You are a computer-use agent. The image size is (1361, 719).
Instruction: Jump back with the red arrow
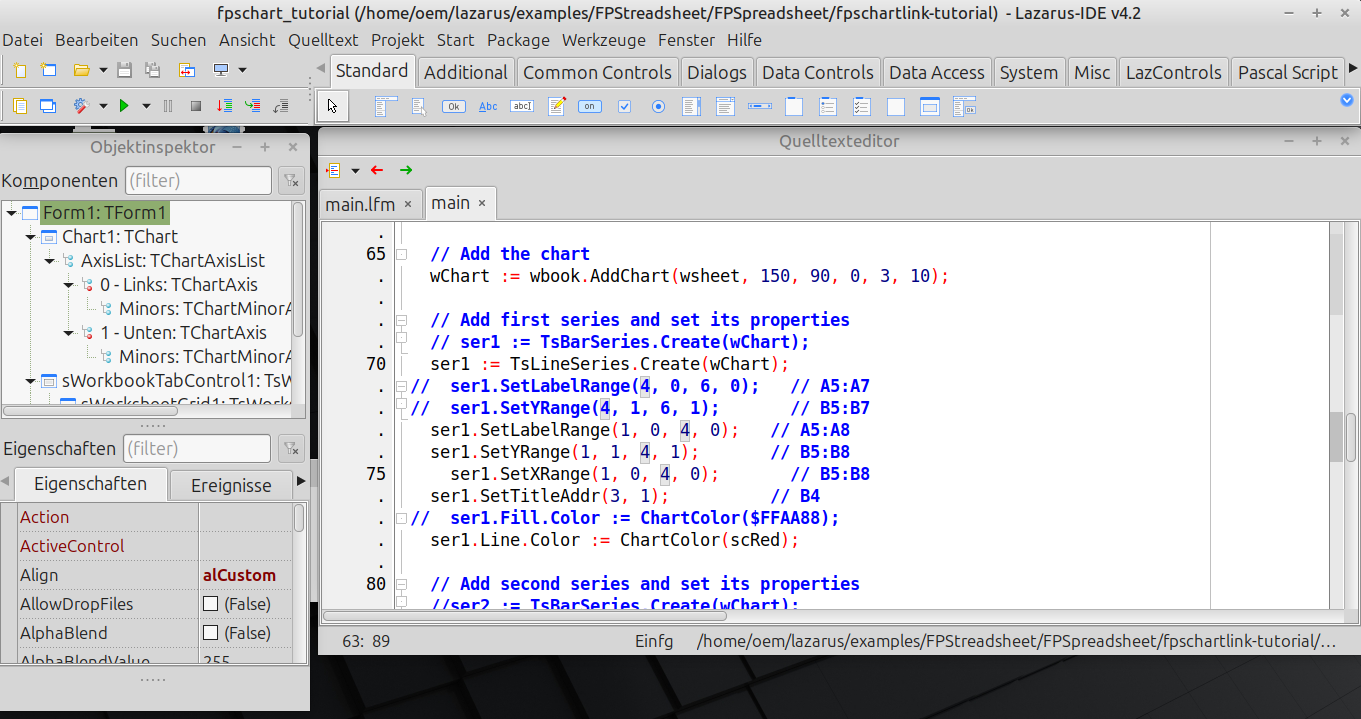(x=377, y=171)
